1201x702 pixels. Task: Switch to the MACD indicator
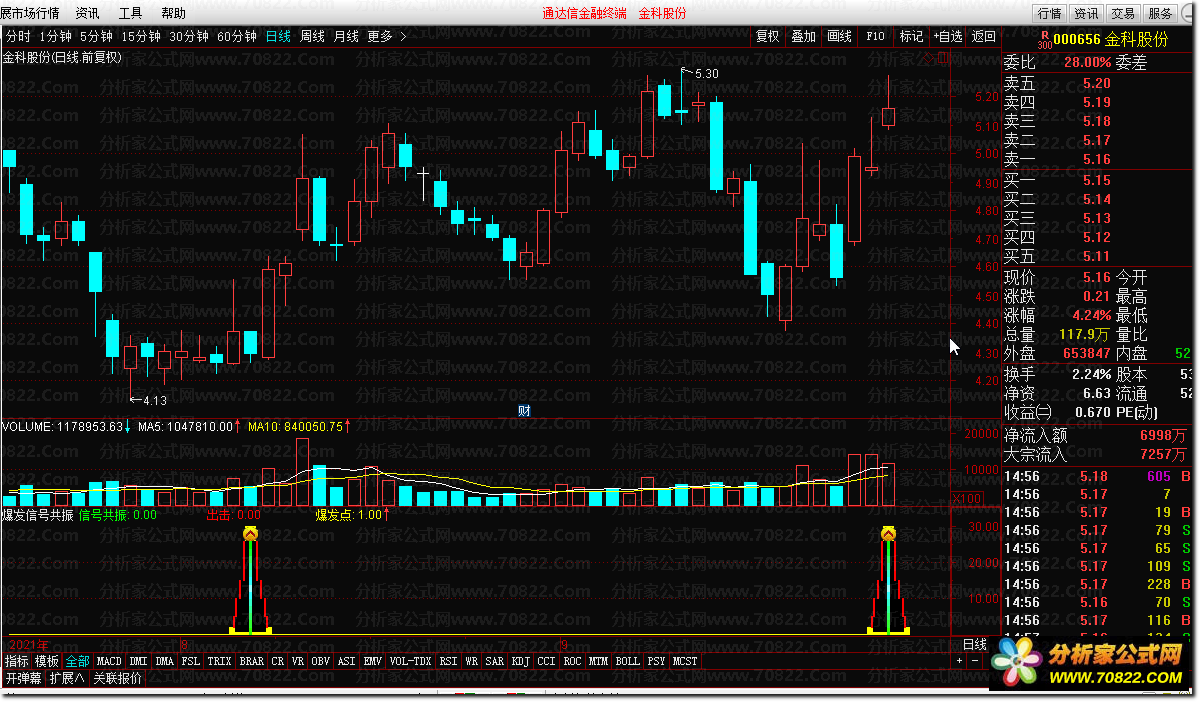coord(109,662)
